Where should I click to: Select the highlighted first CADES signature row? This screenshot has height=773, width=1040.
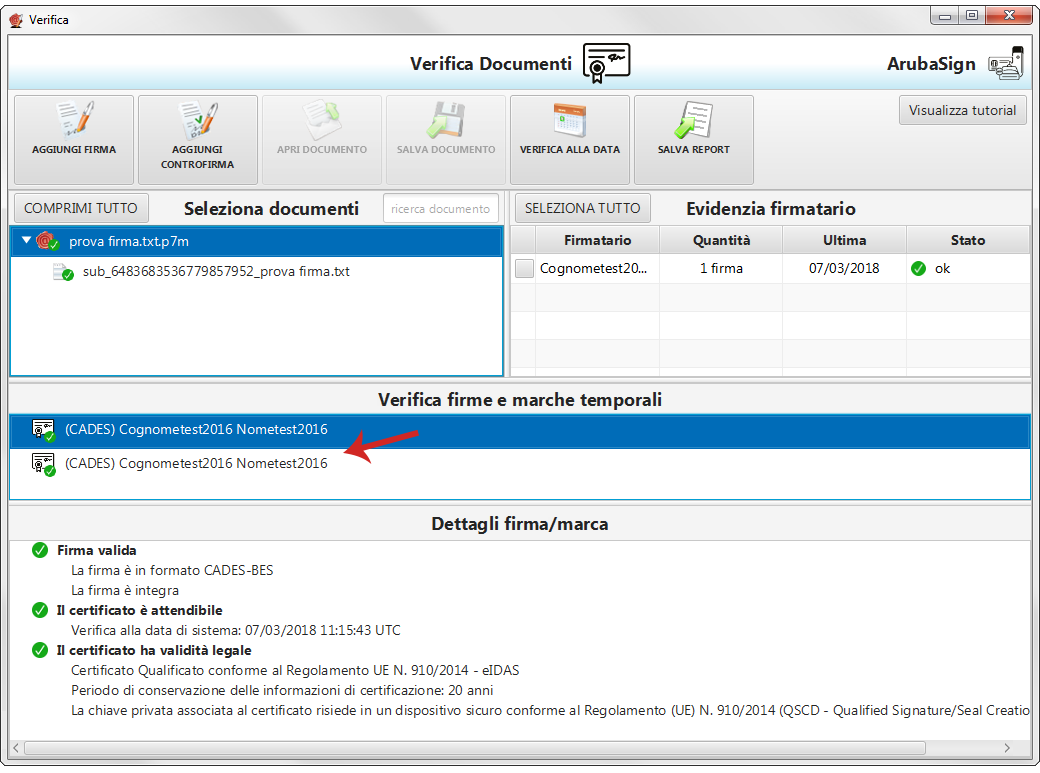(196, 430)
